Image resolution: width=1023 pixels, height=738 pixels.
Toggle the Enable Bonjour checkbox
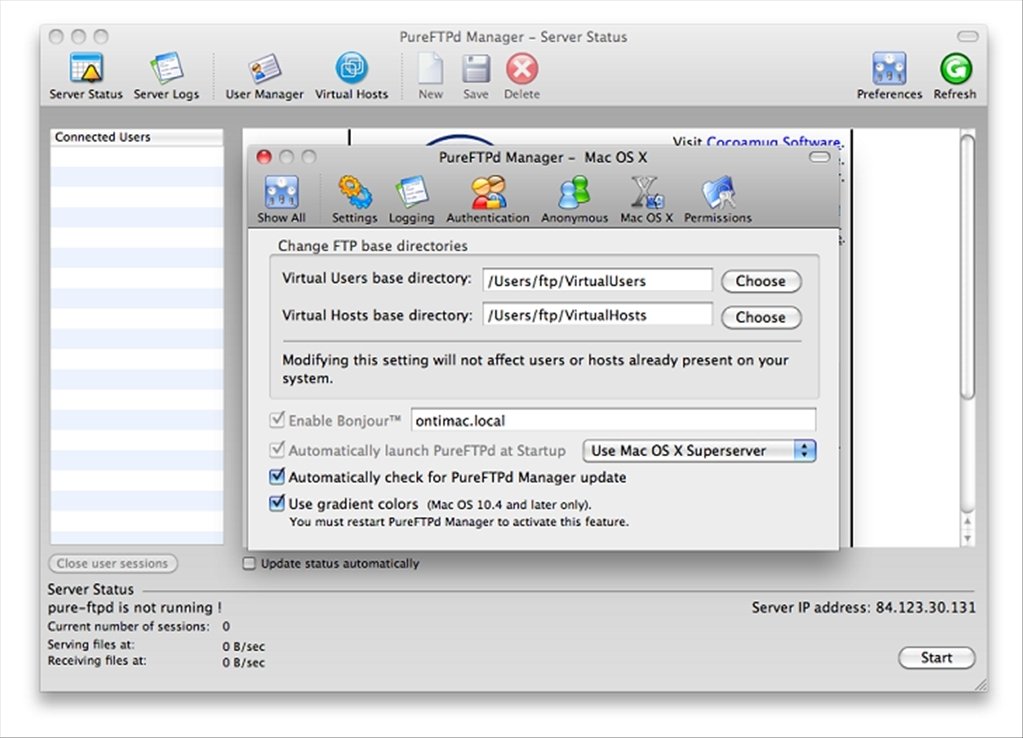coord(277,420)
